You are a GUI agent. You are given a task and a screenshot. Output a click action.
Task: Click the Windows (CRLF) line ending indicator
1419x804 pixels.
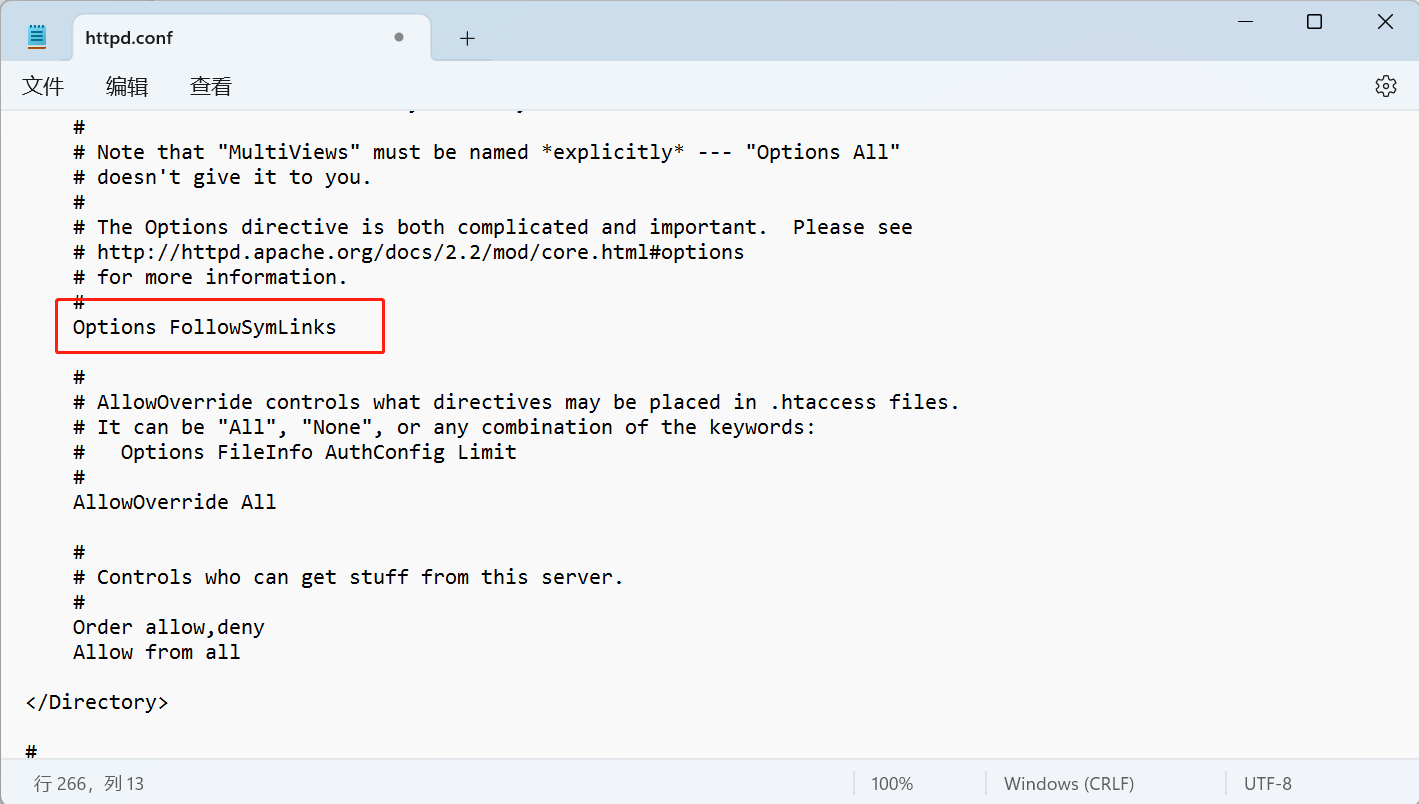(1069, 784)
